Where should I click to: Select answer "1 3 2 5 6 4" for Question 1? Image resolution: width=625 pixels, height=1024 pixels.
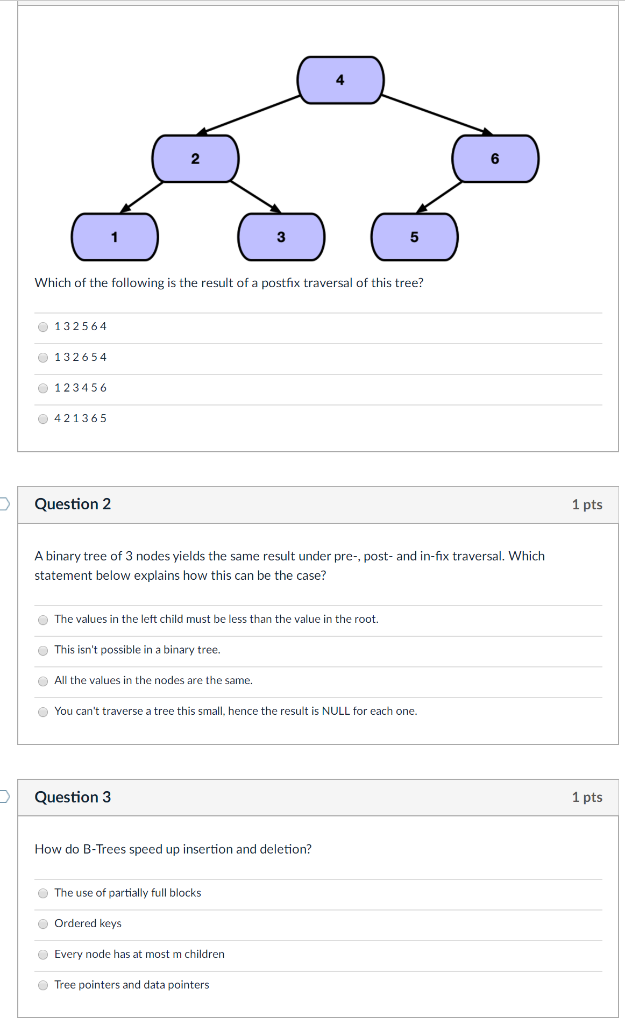[x=43, y=326]
